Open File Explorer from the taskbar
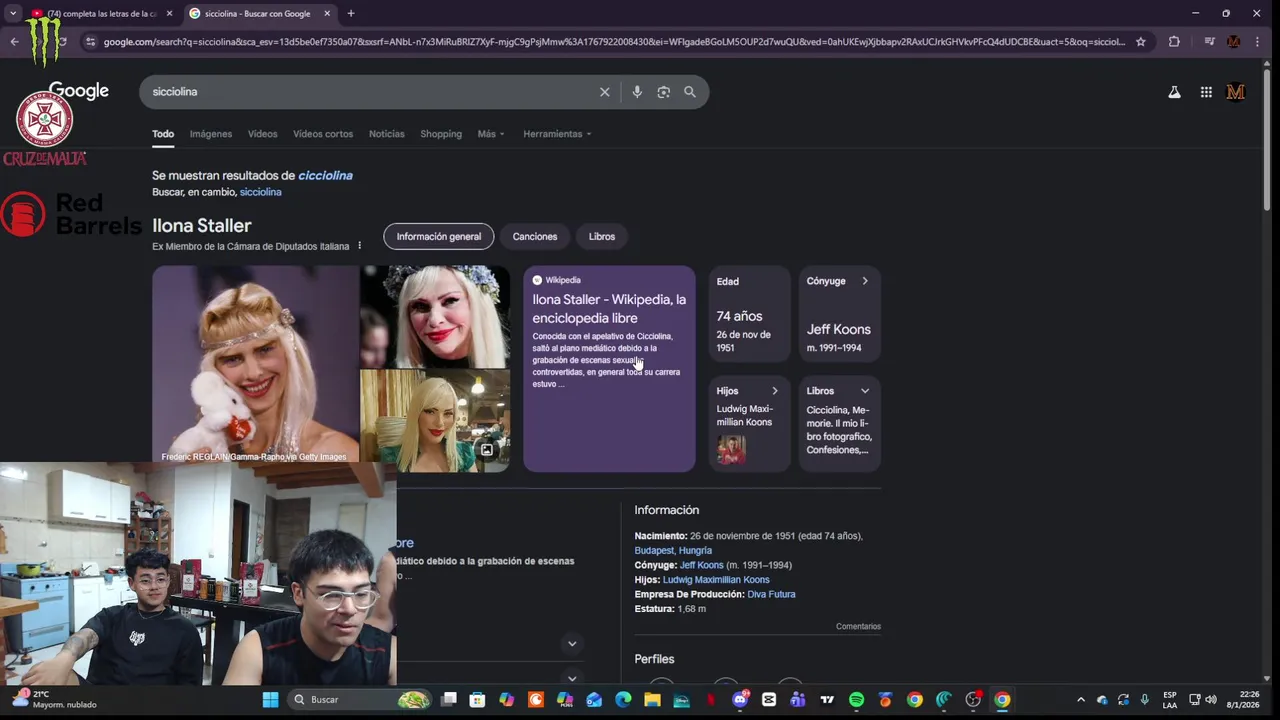This screenshot has width=1280, height=720. tap(652, 700)
